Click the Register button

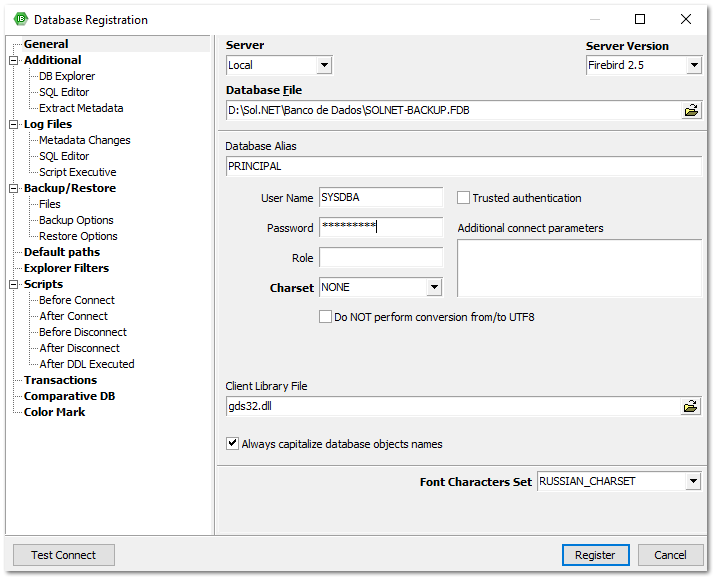click(x=595, y=555)
